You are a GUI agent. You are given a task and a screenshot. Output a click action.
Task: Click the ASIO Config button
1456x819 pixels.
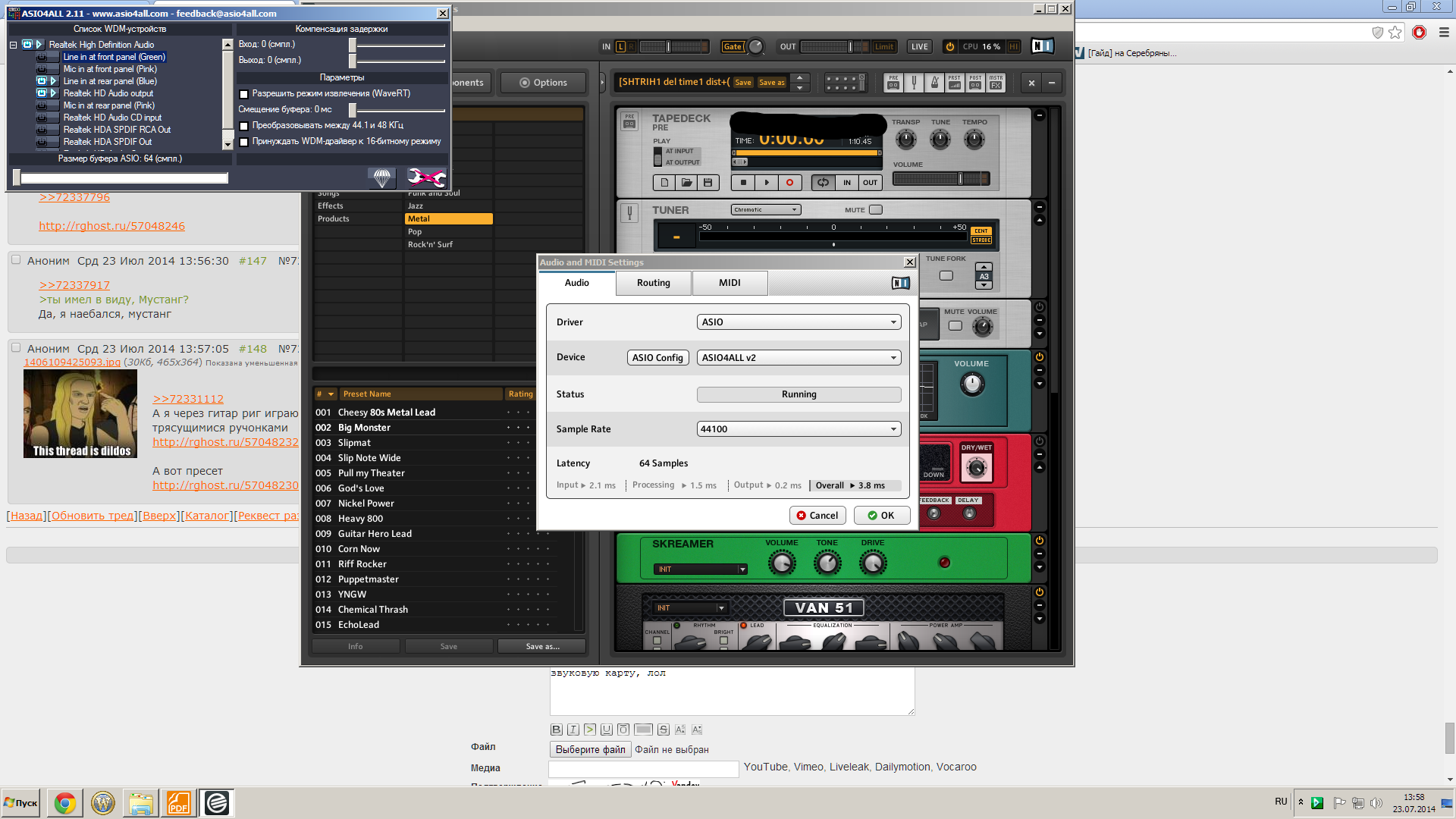pos(657,358)
